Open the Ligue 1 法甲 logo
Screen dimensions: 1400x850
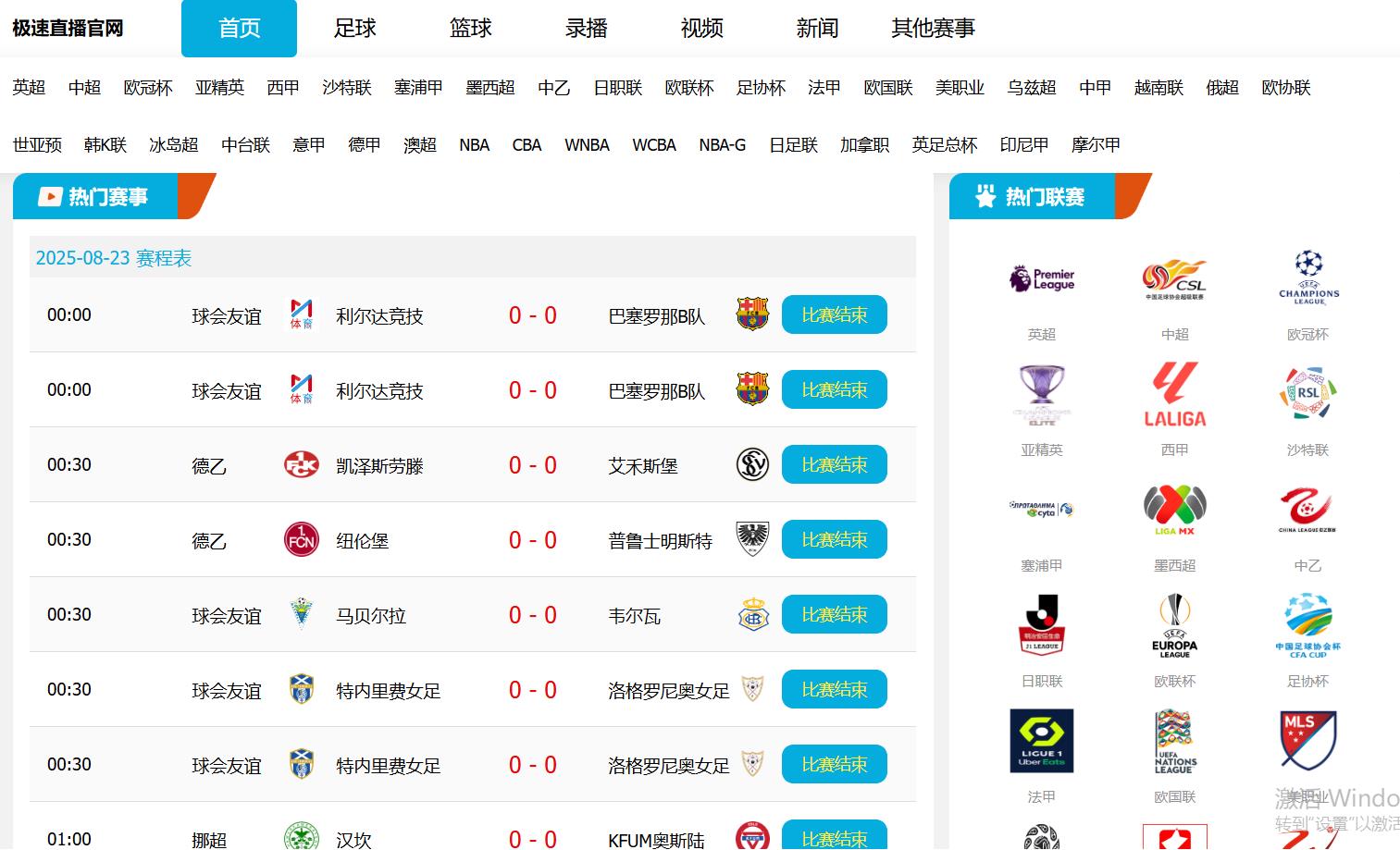[1041, 741]
